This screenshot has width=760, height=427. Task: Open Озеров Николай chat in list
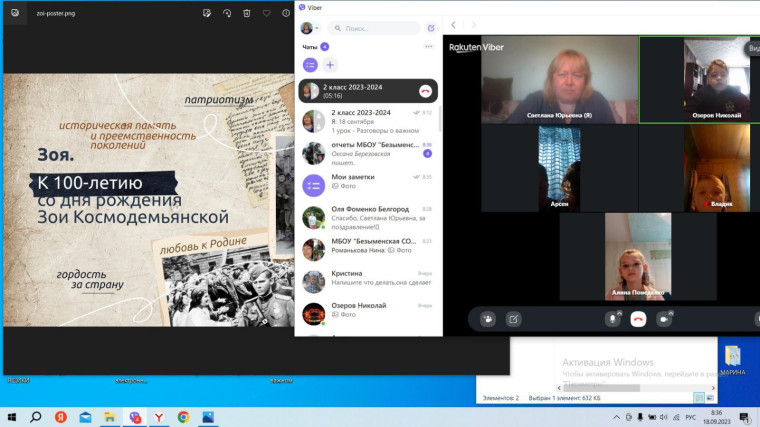pos(368,313)
